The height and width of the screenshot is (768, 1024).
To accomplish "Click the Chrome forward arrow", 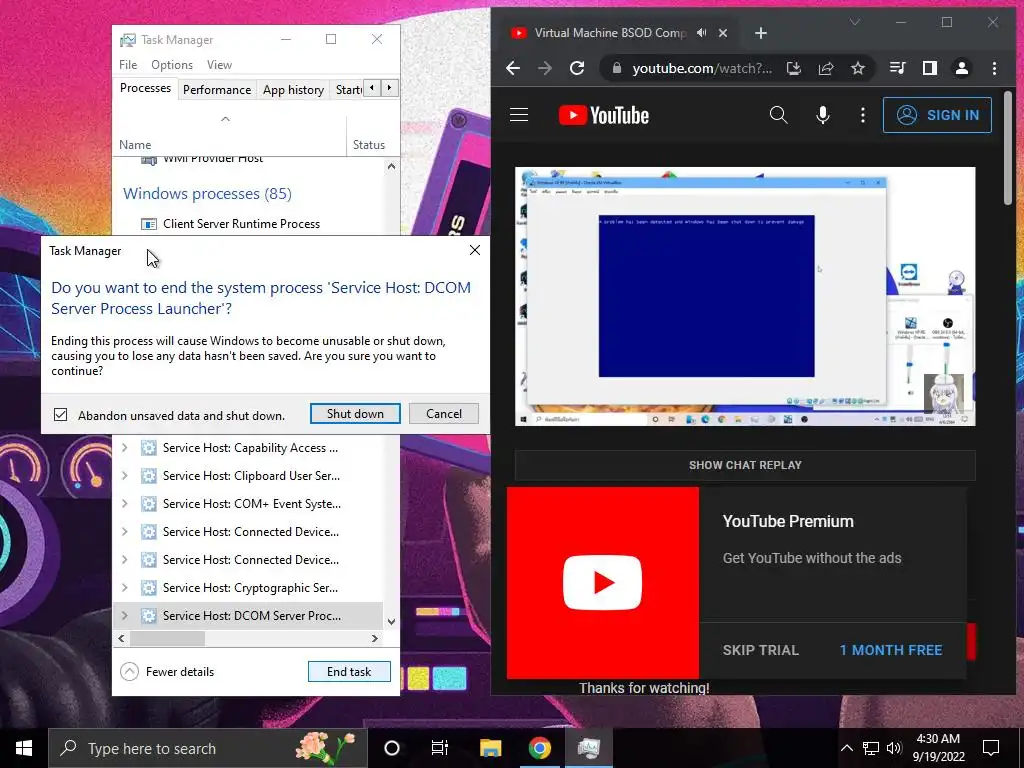I will pyautogui.click(x=545, y=69).
